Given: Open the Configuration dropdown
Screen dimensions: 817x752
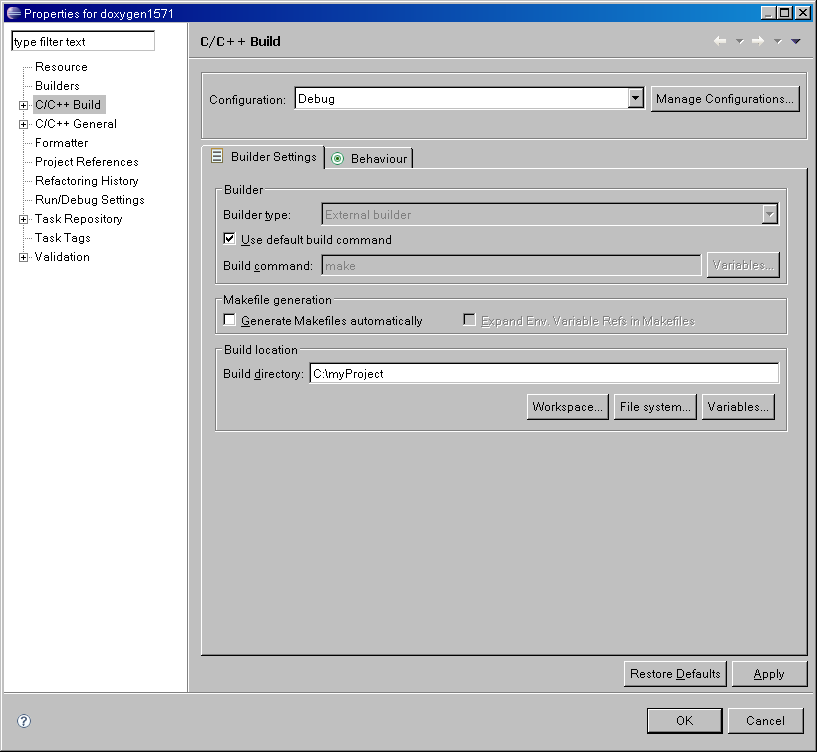Looking at the screenshot, I should (x=635, y=98).
